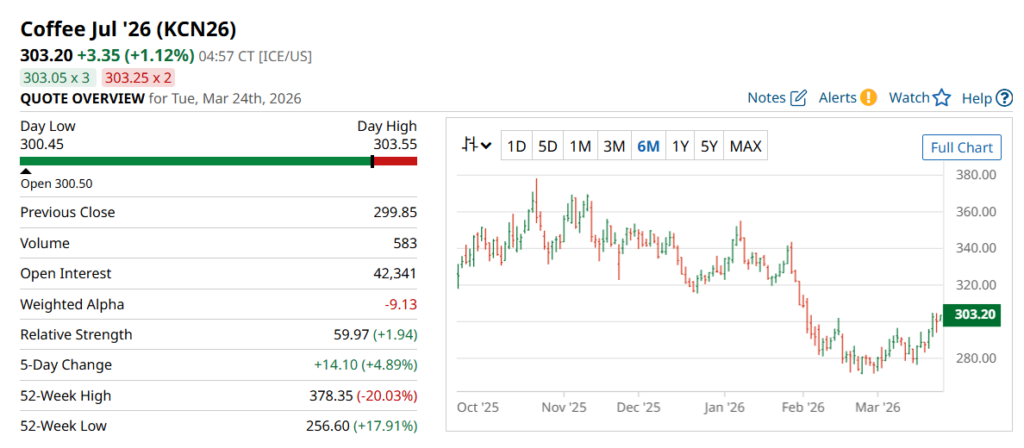The height and width of the screenshot is (448, 1024).
Task: Click the Notes edit pencil icon
Action: point(798,98)
